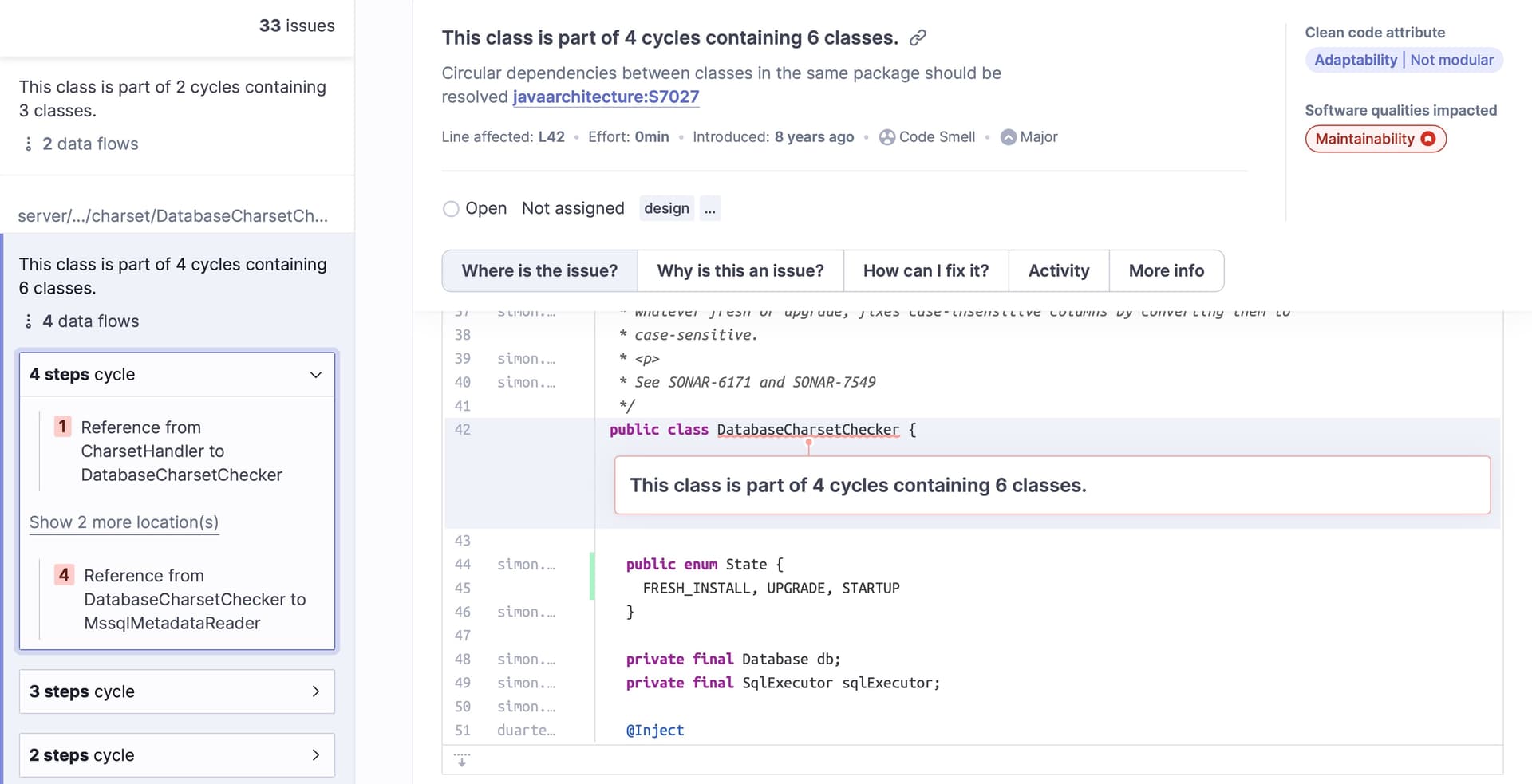
Task: Click Show 2 more location(s)
Action: click(123, 522)
